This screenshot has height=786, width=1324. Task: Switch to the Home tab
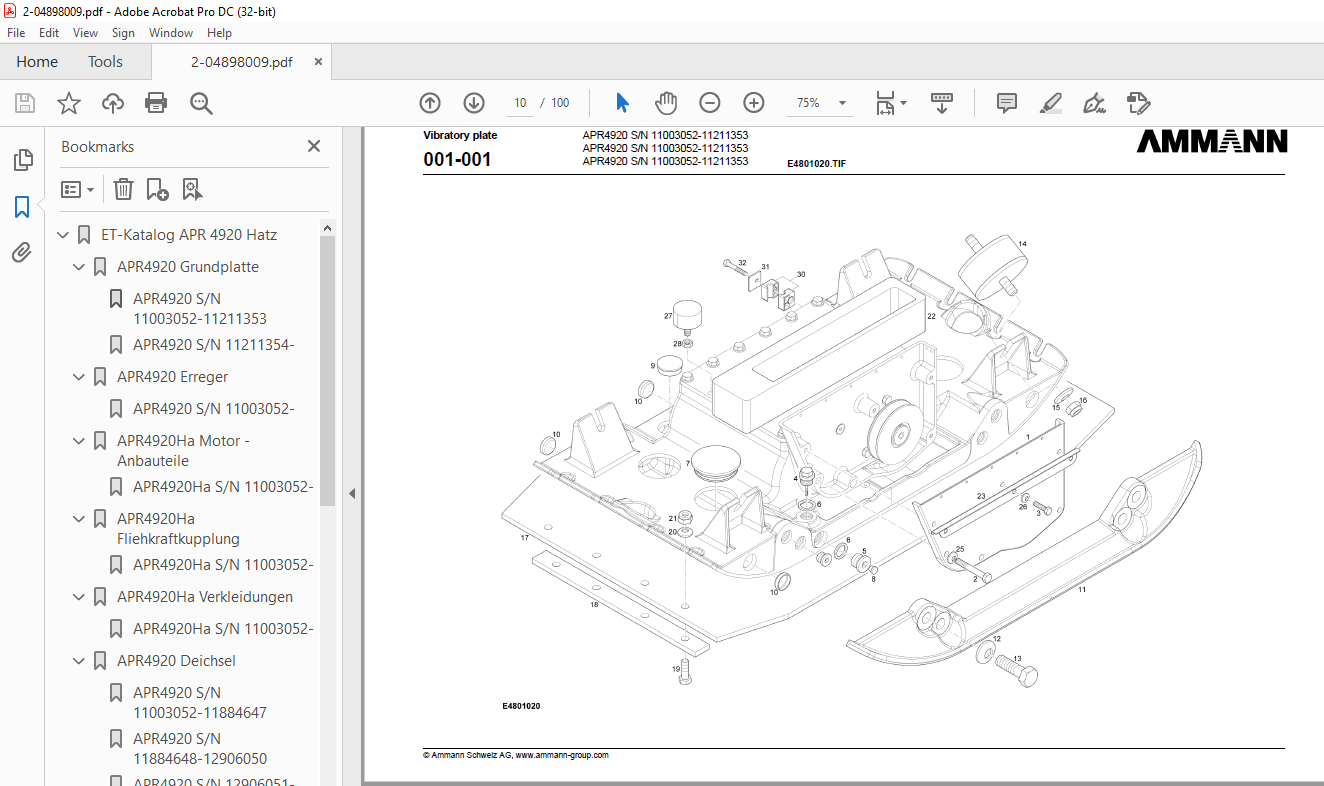click(x=37, y=62)
